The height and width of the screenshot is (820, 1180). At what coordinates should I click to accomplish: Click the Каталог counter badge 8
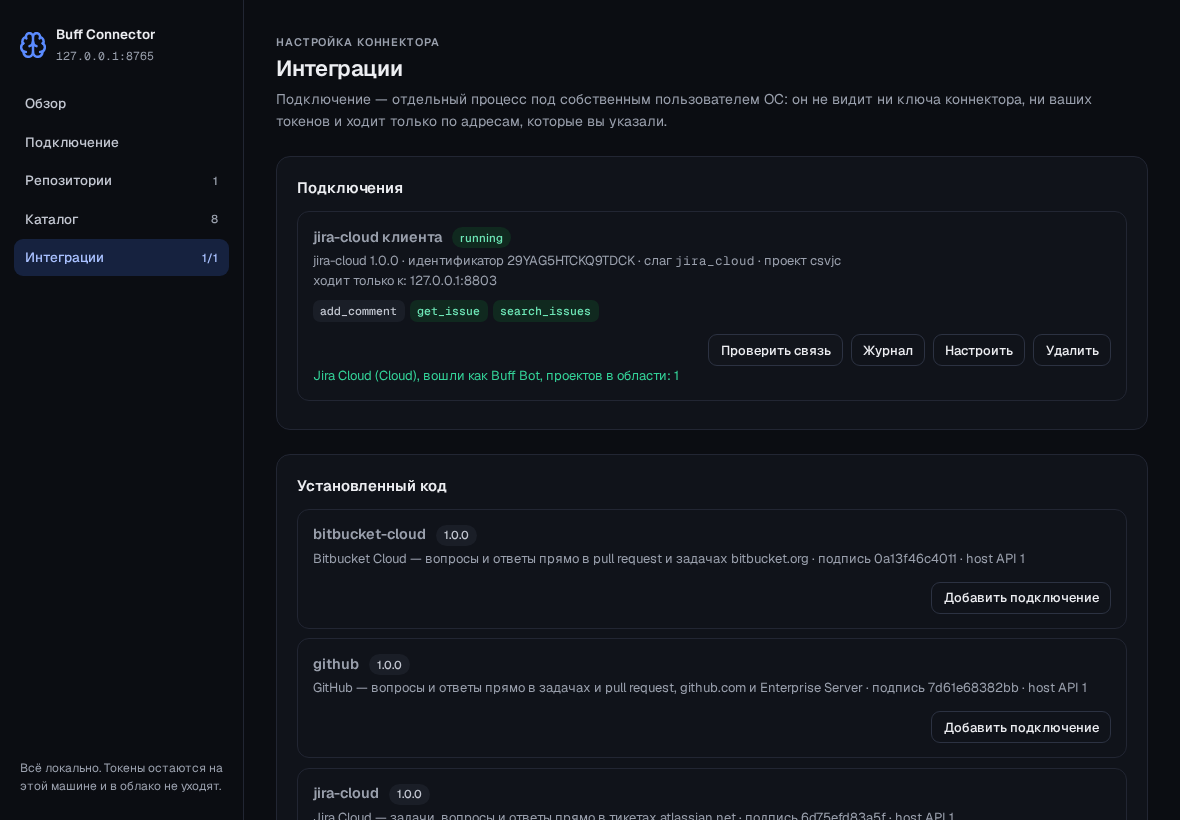(x=214, y=219)
